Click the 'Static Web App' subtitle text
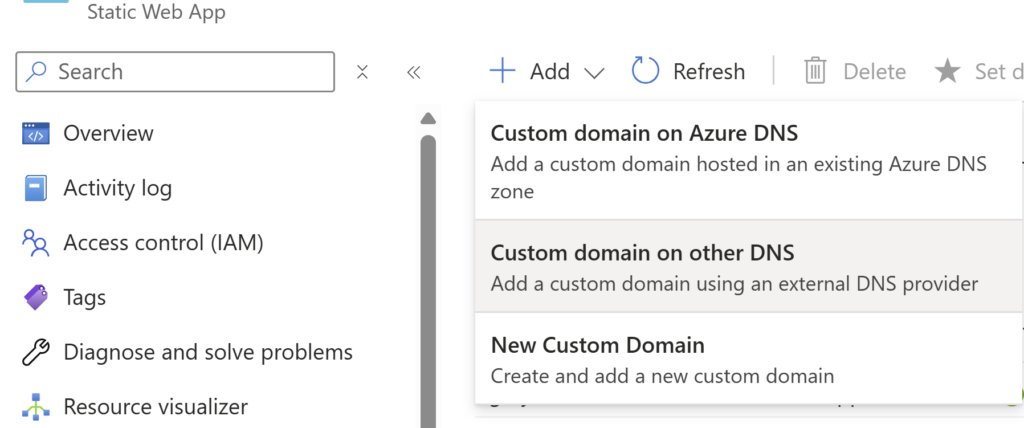Viewport: 1024px width, 428px height. 157,12
